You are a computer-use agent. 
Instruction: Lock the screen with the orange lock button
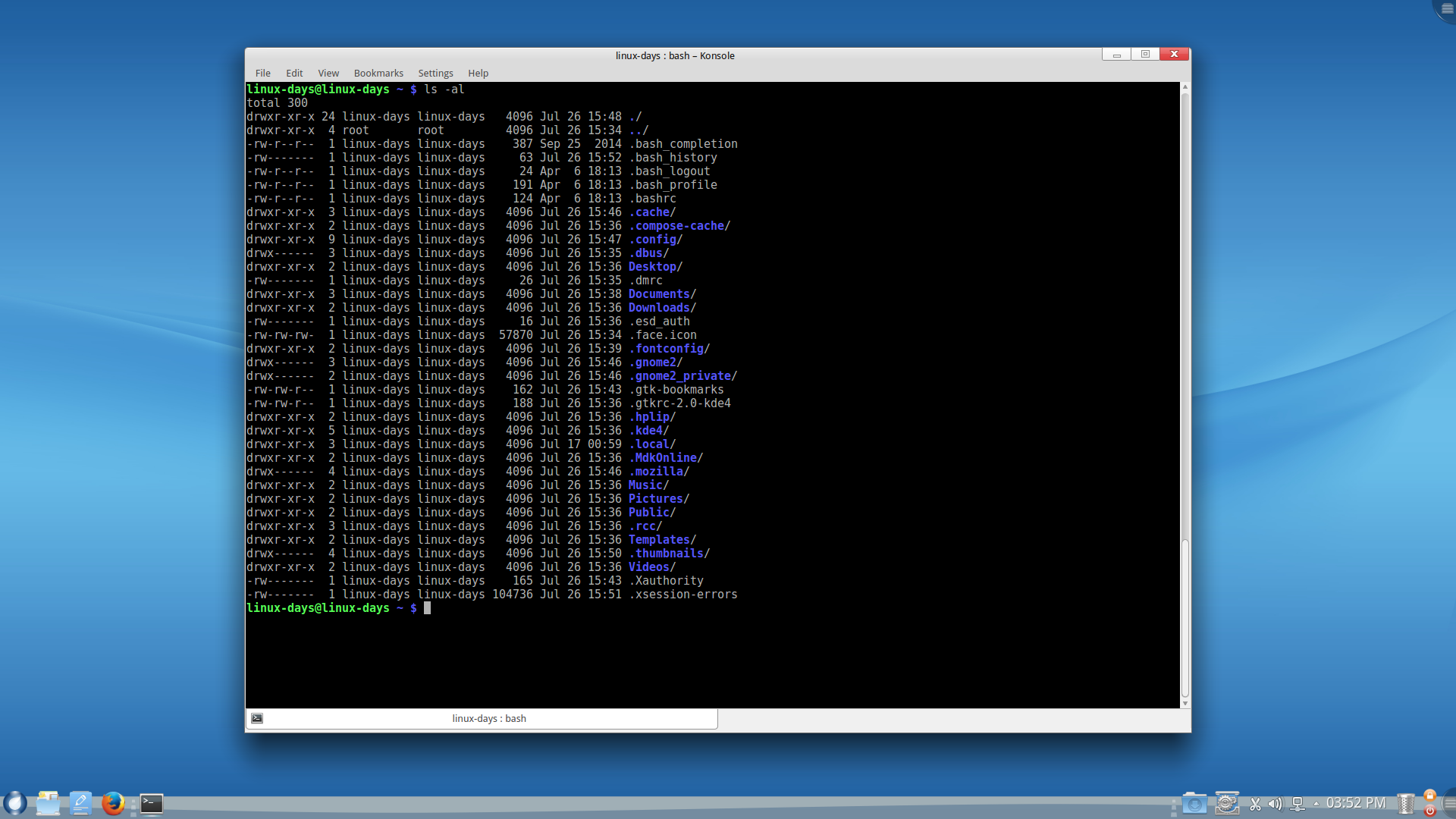(x=1429, y=795)
